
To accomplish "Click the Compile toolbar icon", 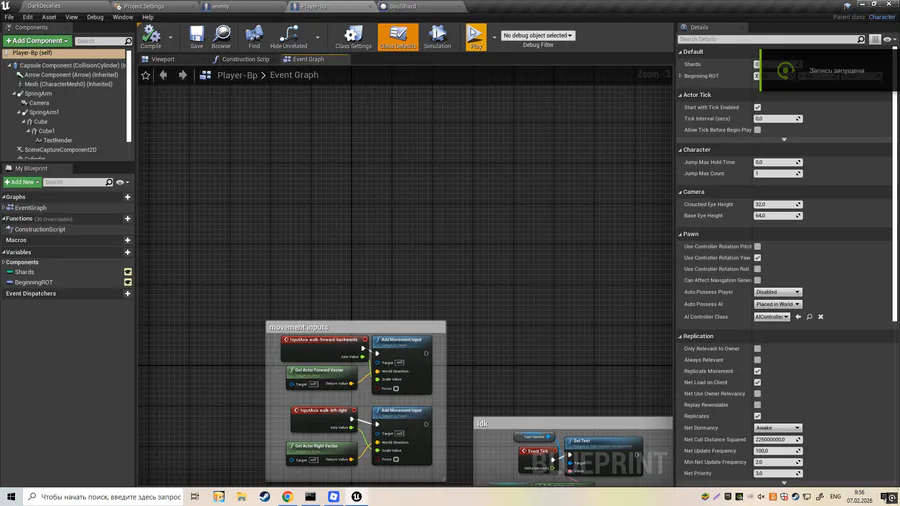I will (x=151, y=37).
